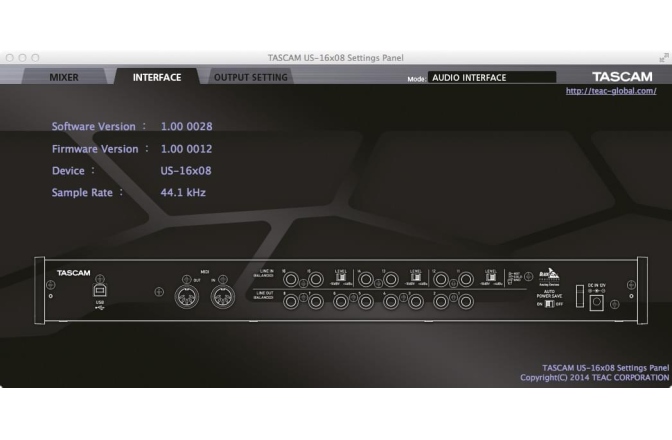Switch to the MIXER tab
Image resolution: width=672 pixels, height=440 pixels.
coord(64,77)
